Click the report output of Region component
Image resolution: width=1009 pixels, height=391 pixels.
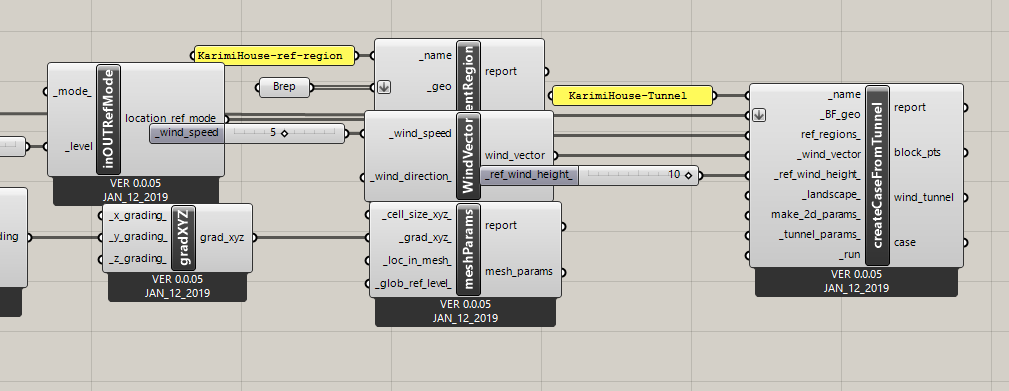(501, 71)
